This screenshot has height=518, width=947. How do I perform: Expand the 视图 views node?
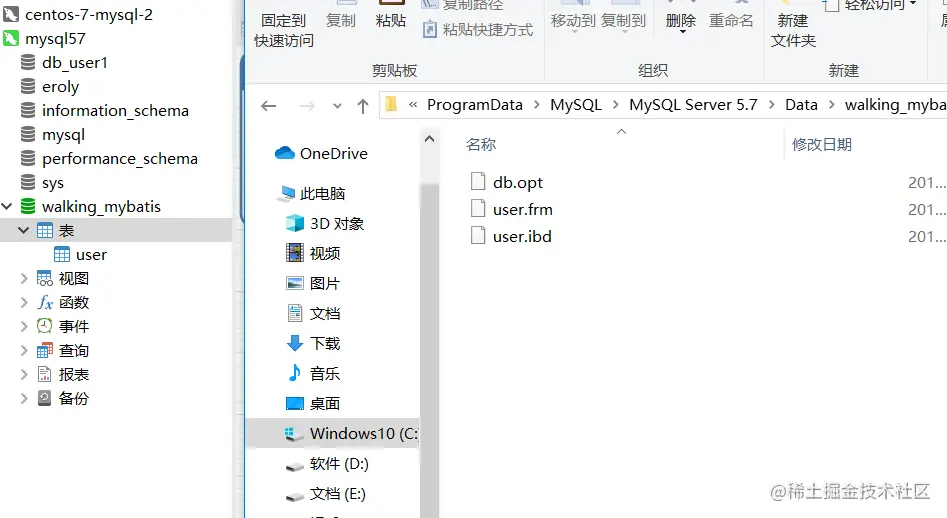point(24,278)
